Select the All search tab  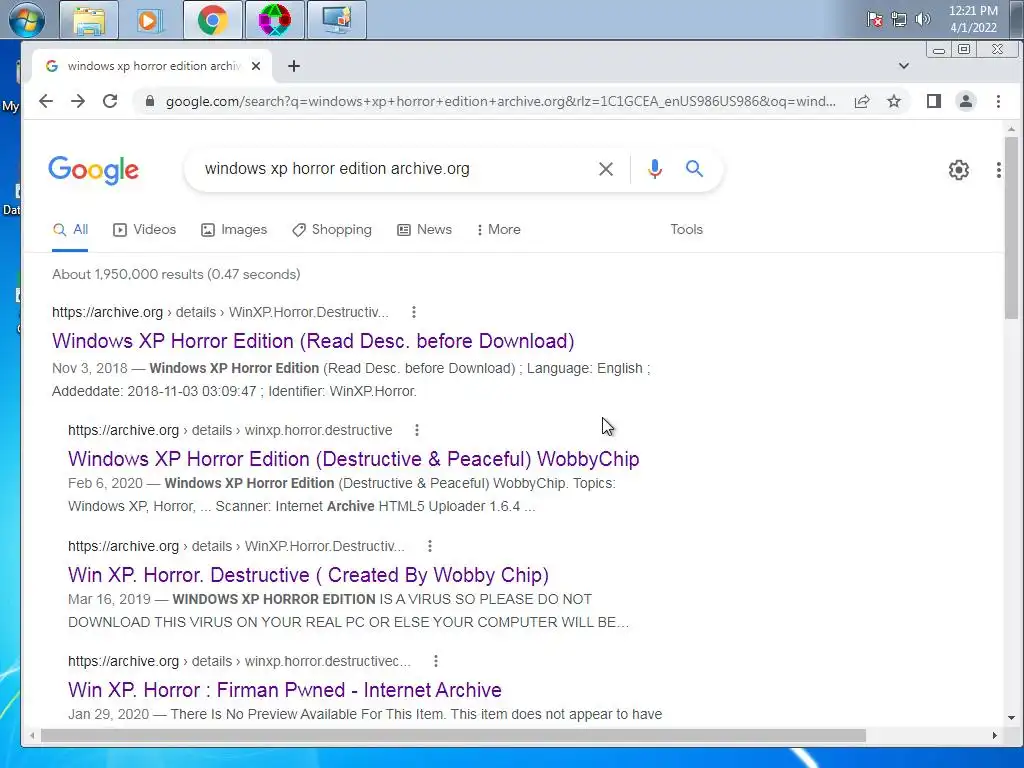point(71,230)
